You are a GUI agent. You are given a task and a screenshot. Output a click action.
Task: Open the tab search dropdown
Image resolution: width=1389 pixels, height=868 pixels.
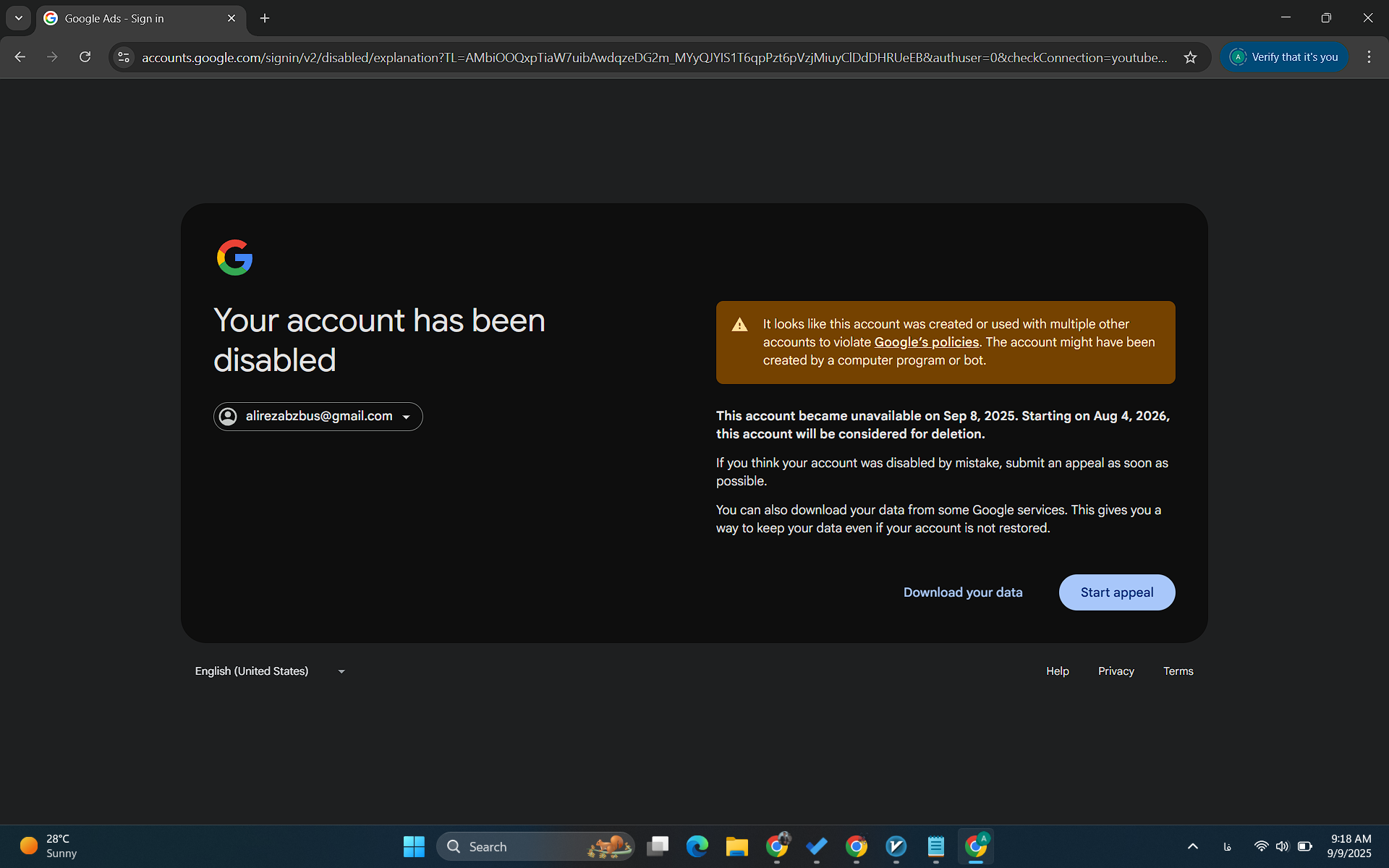[x=19, y=18]
